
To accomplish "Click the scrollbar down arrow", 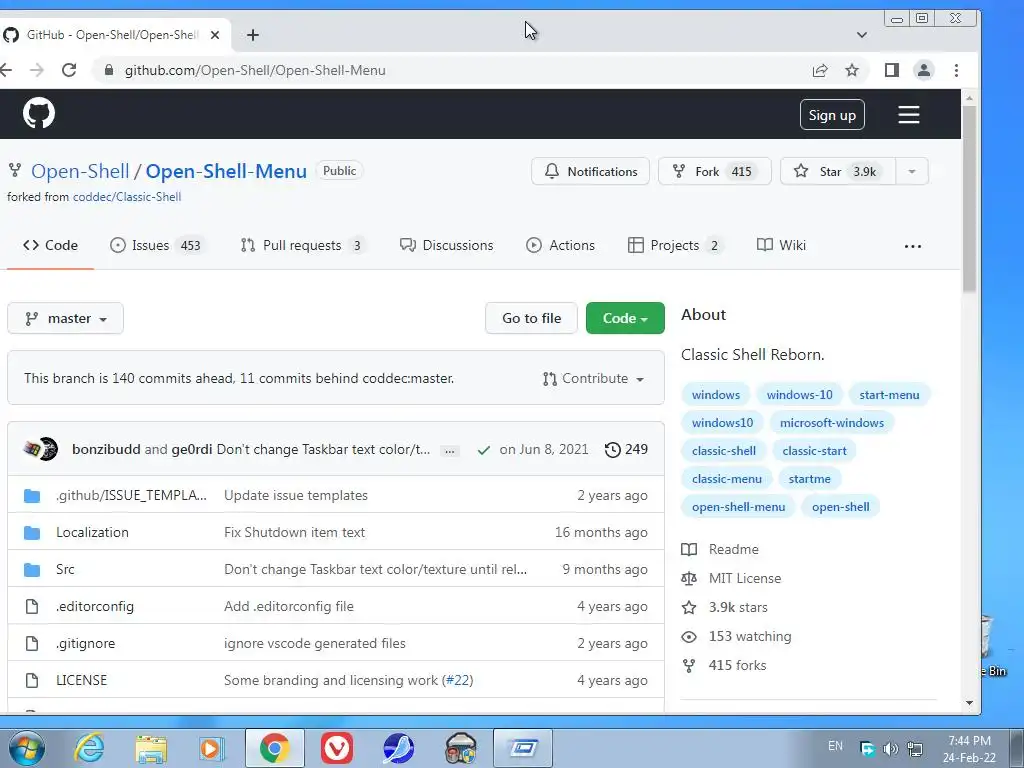I will coord(969,703).
